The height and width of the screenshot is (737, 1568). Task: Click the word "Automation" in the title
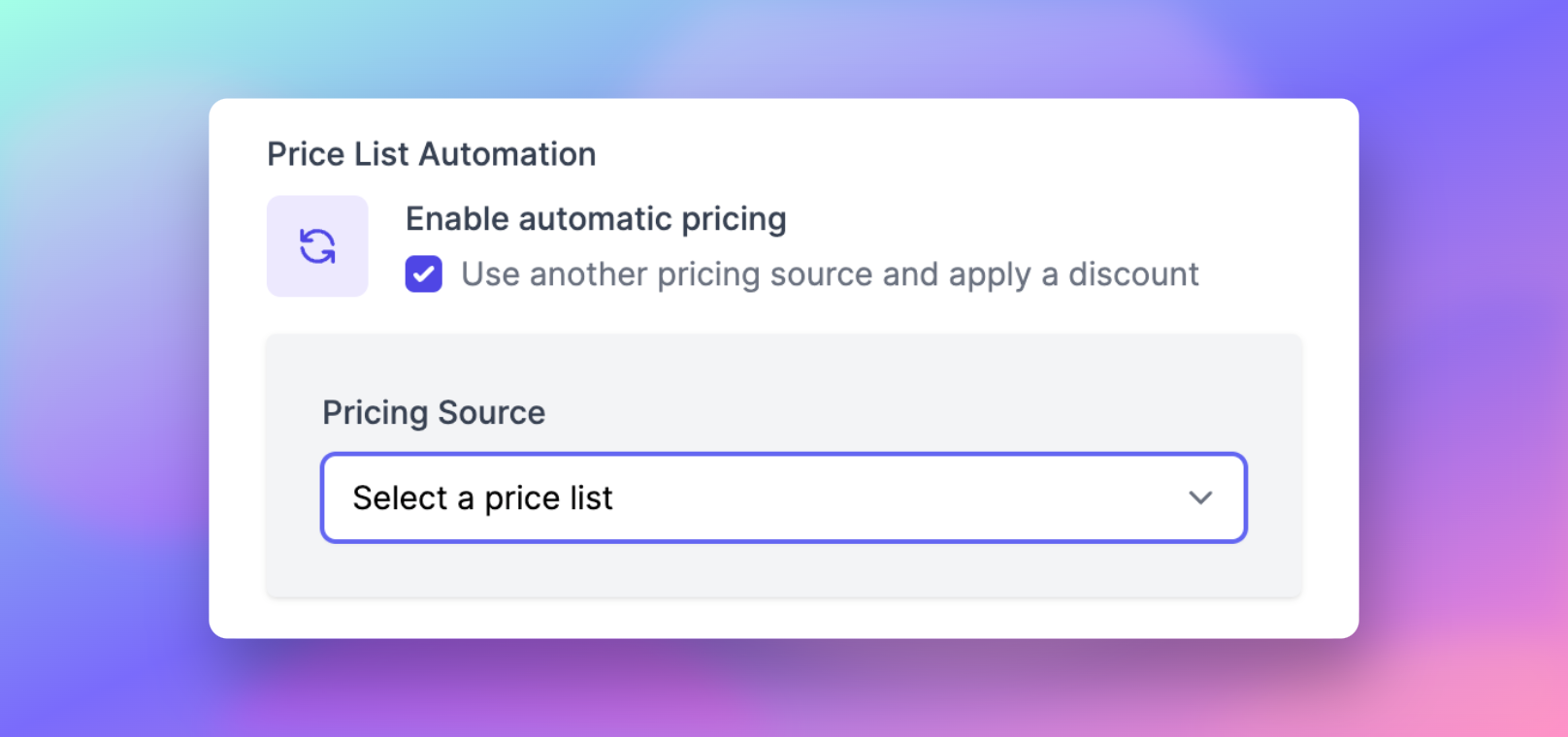click(507, 154)
